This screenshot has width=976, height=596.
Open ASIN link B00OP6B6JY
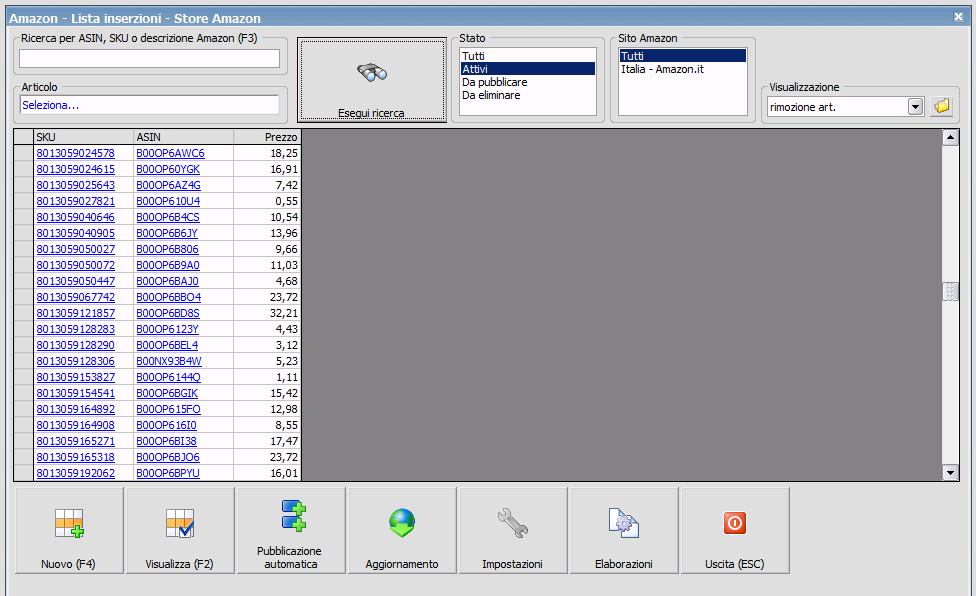167,233
